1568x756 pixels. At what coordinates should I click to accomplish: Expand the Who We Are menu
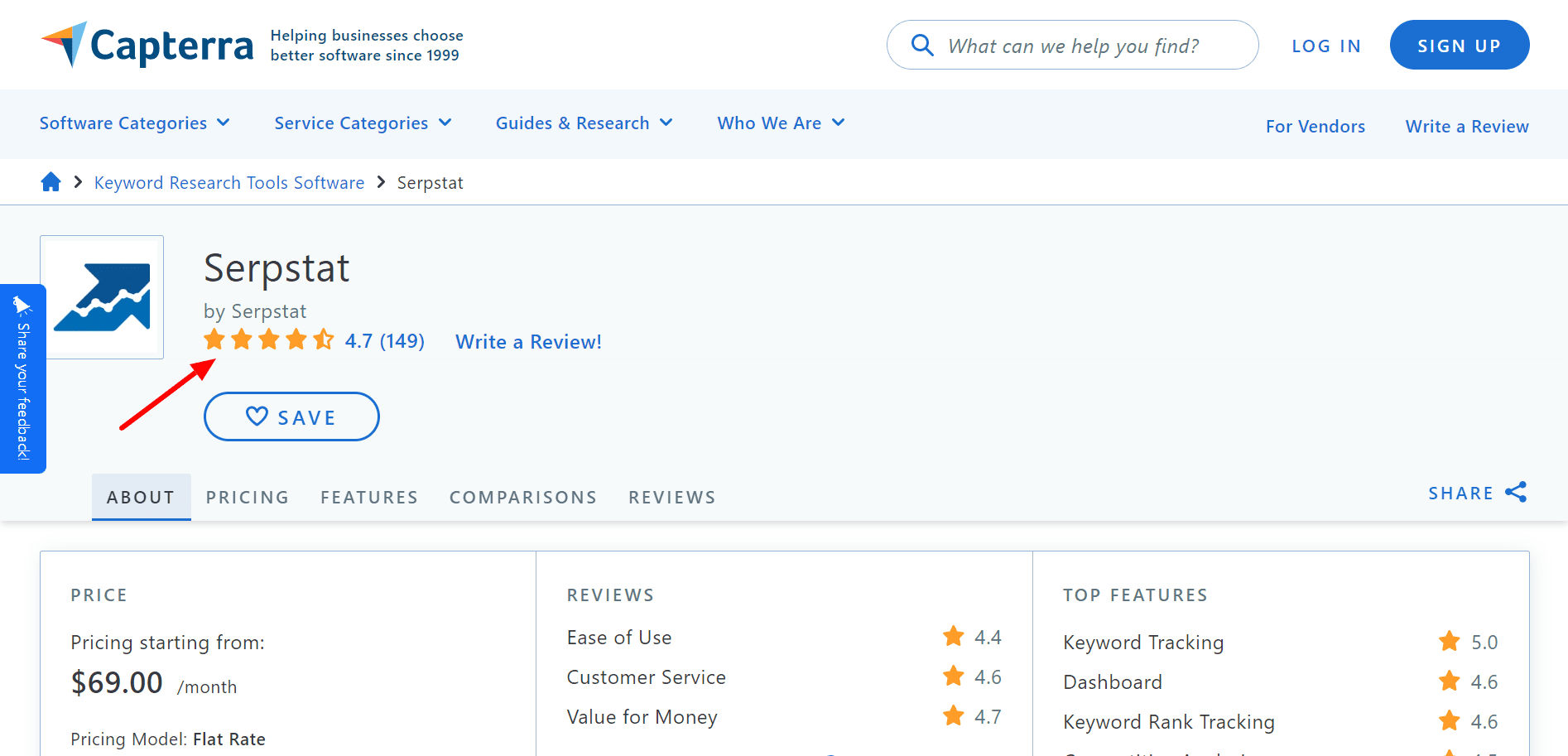click(x=781, y=123)
